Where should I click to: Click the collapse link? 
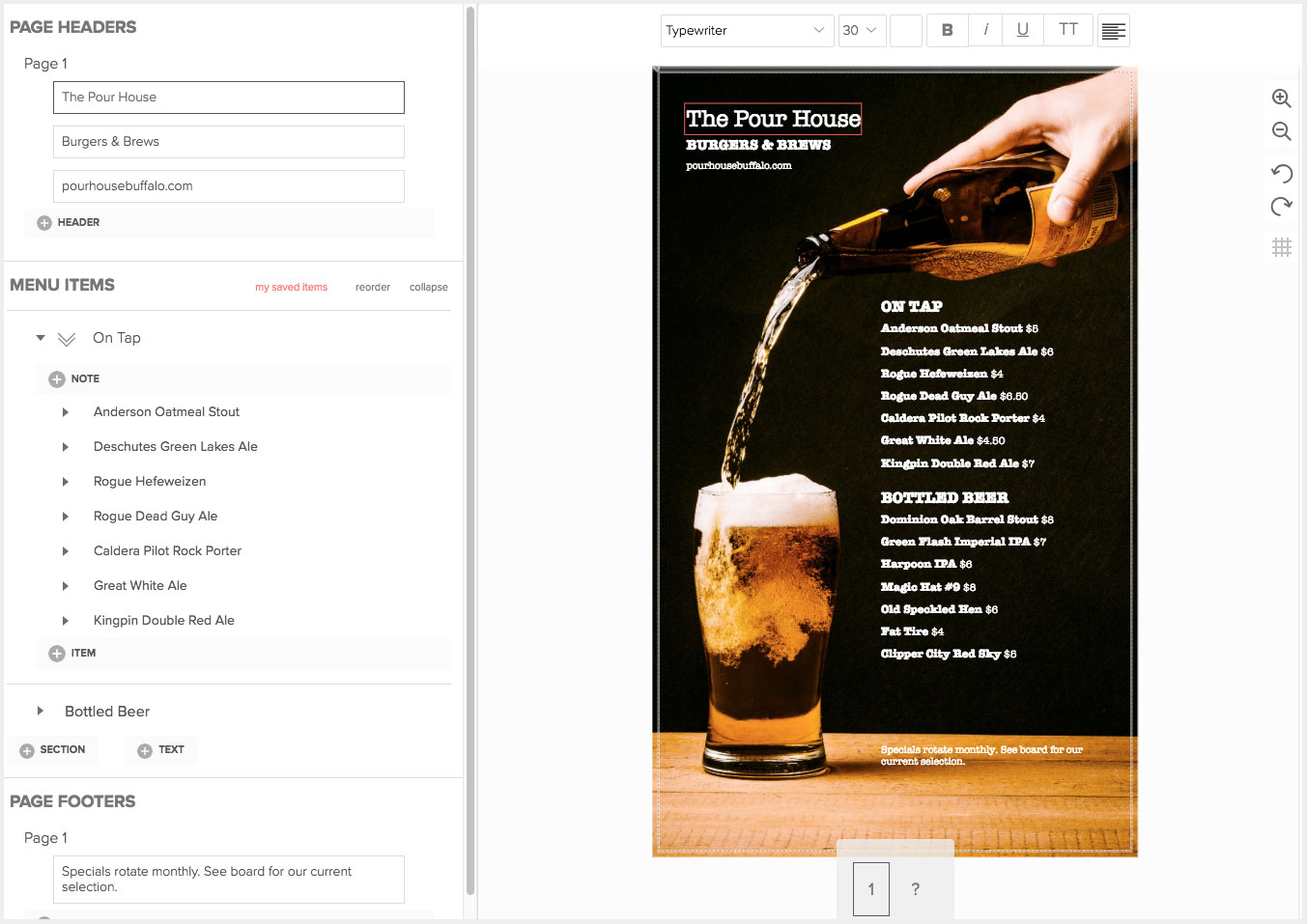pos(428,287)
